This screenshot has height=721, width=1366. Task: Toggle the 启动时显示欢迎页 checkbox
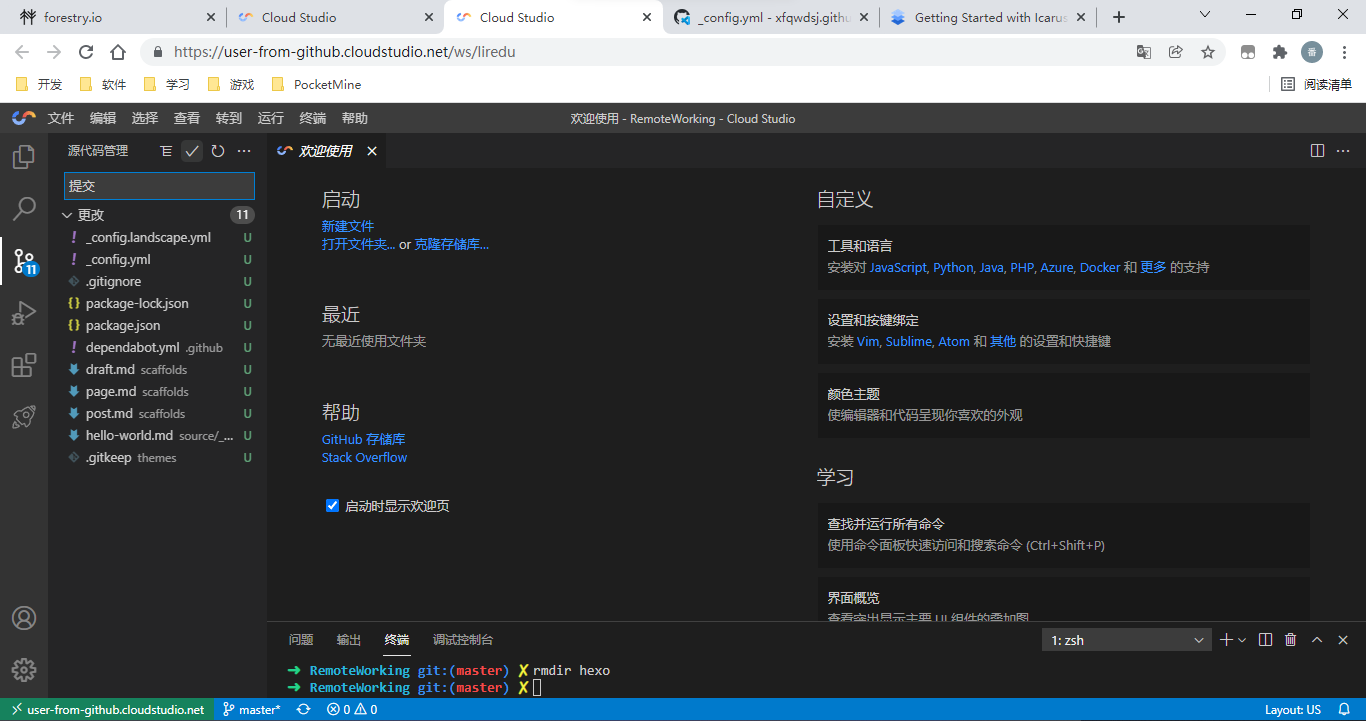tap(333, 506)
